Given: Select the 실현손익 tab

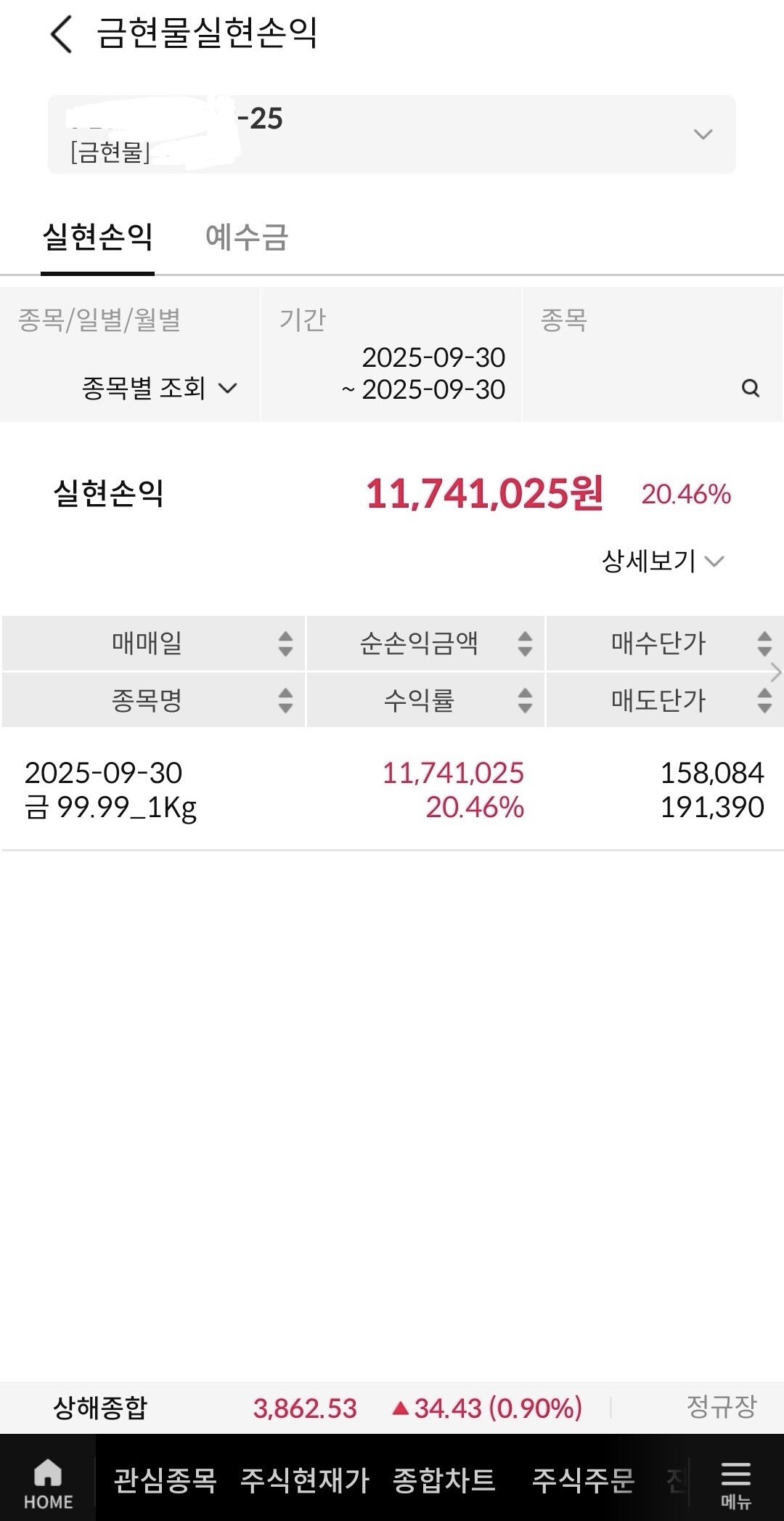Looking at the screenshot, I should 97,238.
